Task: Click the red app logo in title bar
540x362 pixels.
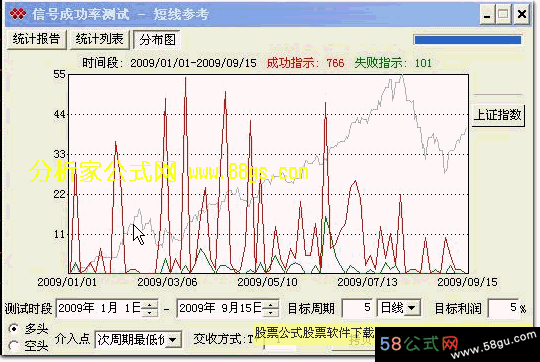Action: [17, 14]
